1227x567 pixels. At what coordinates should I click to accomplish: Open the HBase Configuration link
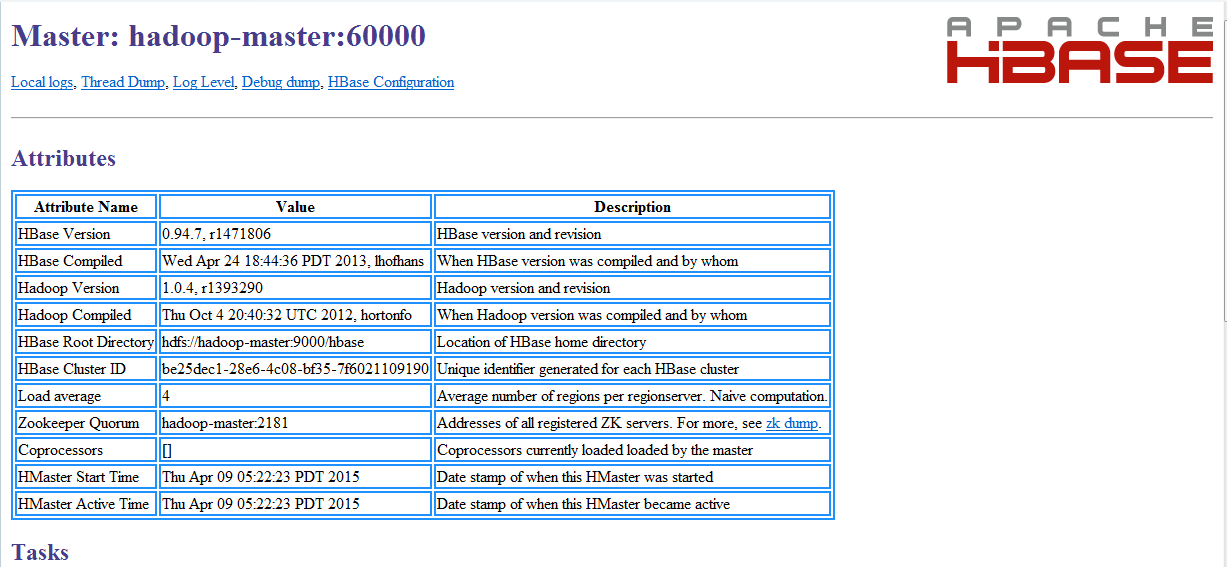391,82
